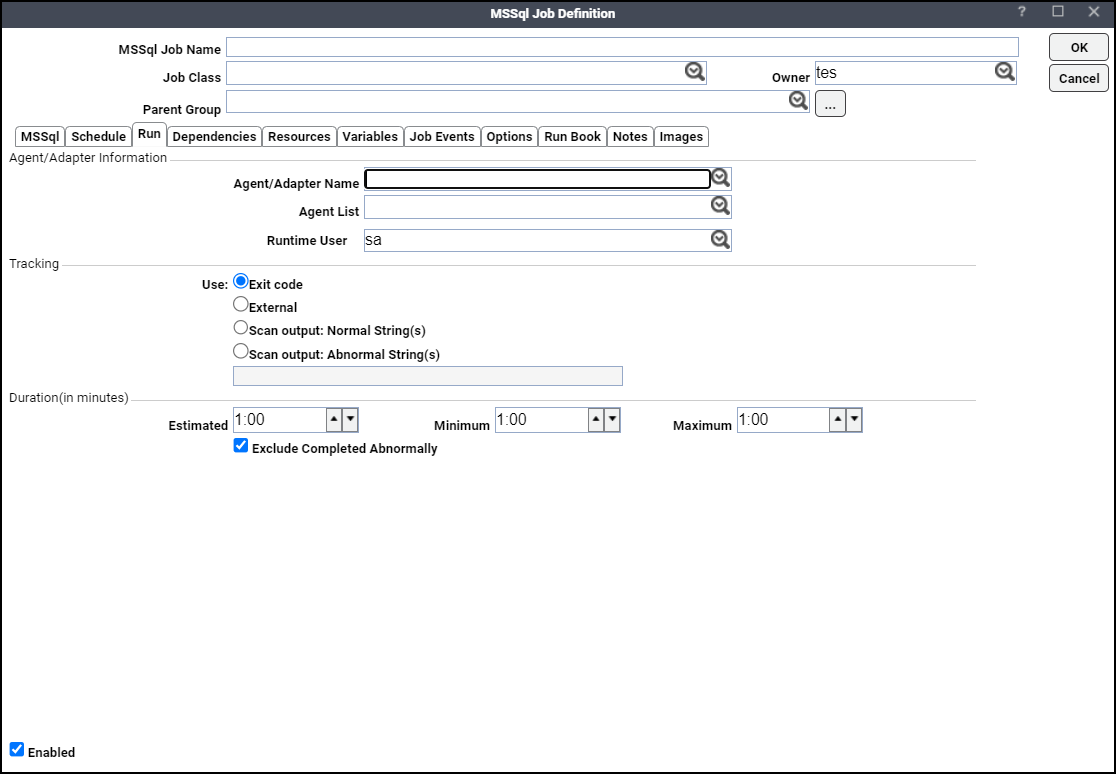This screenshot has height=774, width=1116.
Task: Open the Owner lookup magnifier
Action: pos(1004,72)
